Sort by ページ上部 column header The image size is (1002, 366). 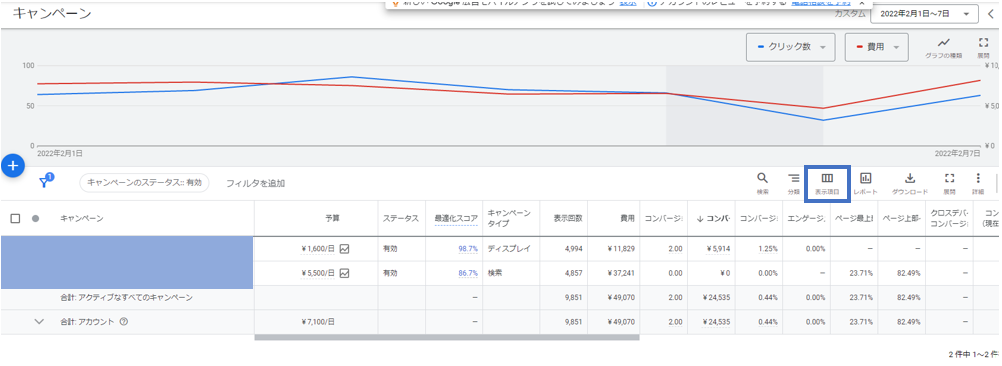coord(902,218)
